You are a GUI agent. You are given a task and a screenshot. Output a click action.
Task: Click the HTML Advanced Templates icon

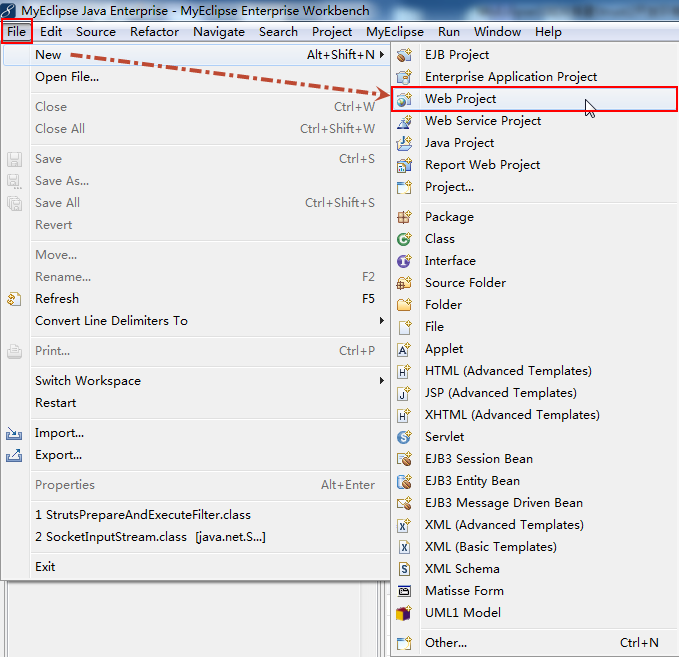click(404, 371)
